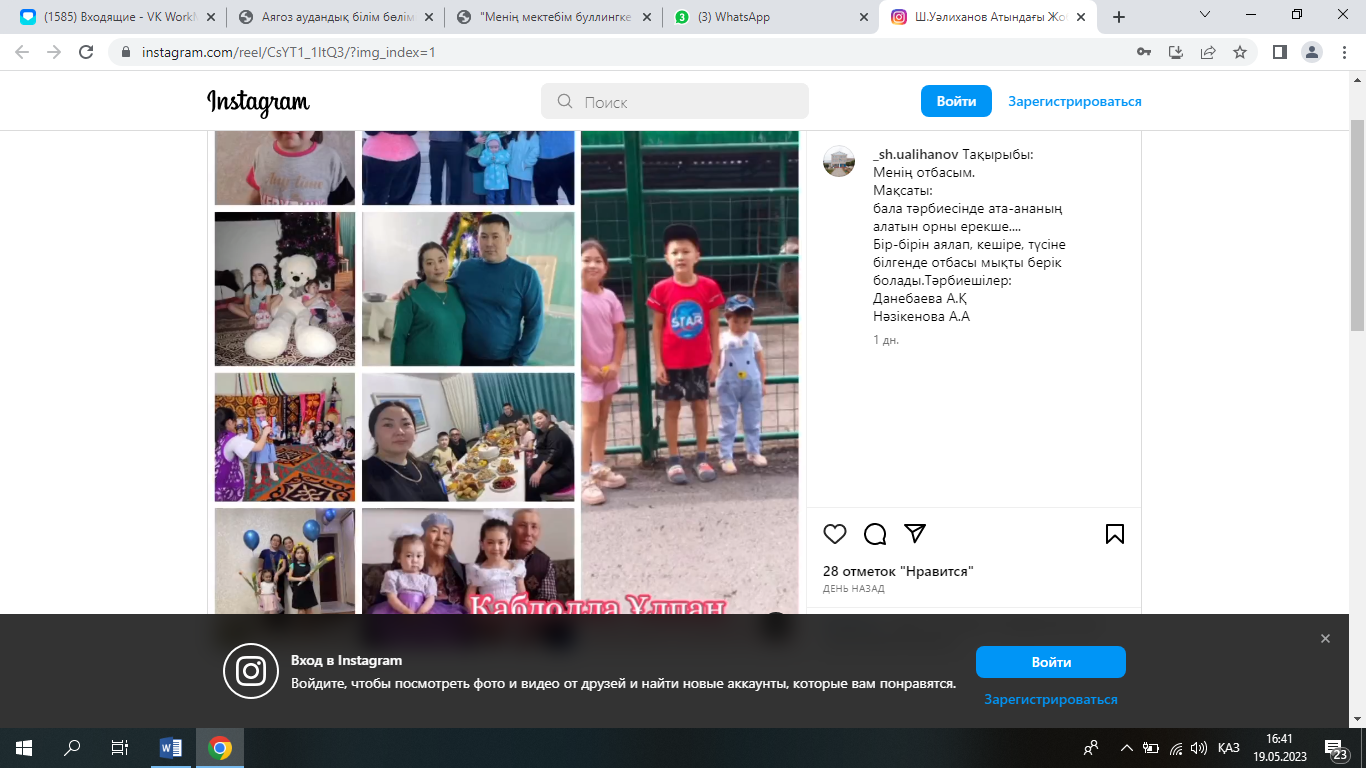
Task: Click Зарегистрироваться link in header
Action: coord(1074,101)
